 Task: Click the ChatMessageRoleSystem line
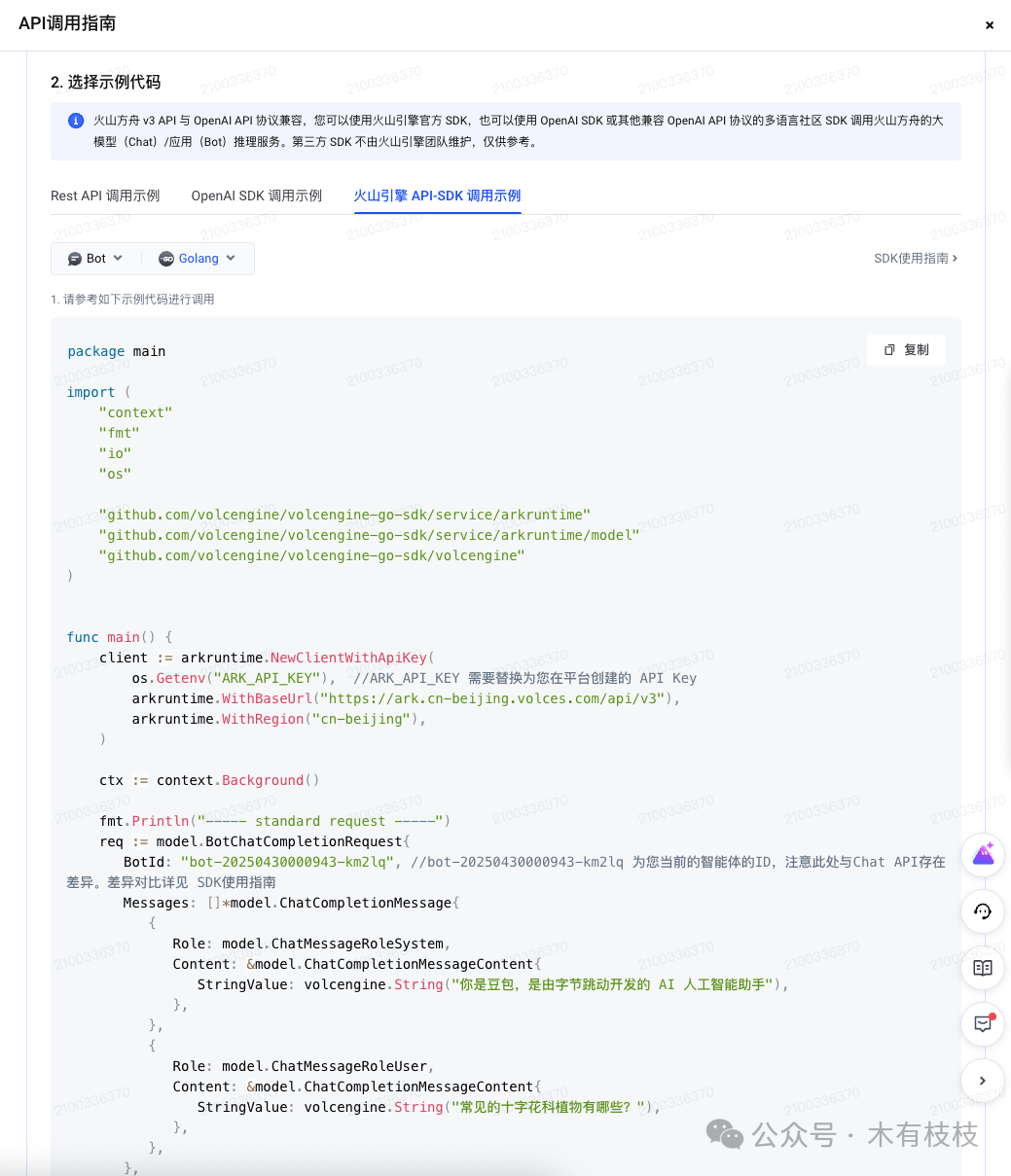coord(311,944)
